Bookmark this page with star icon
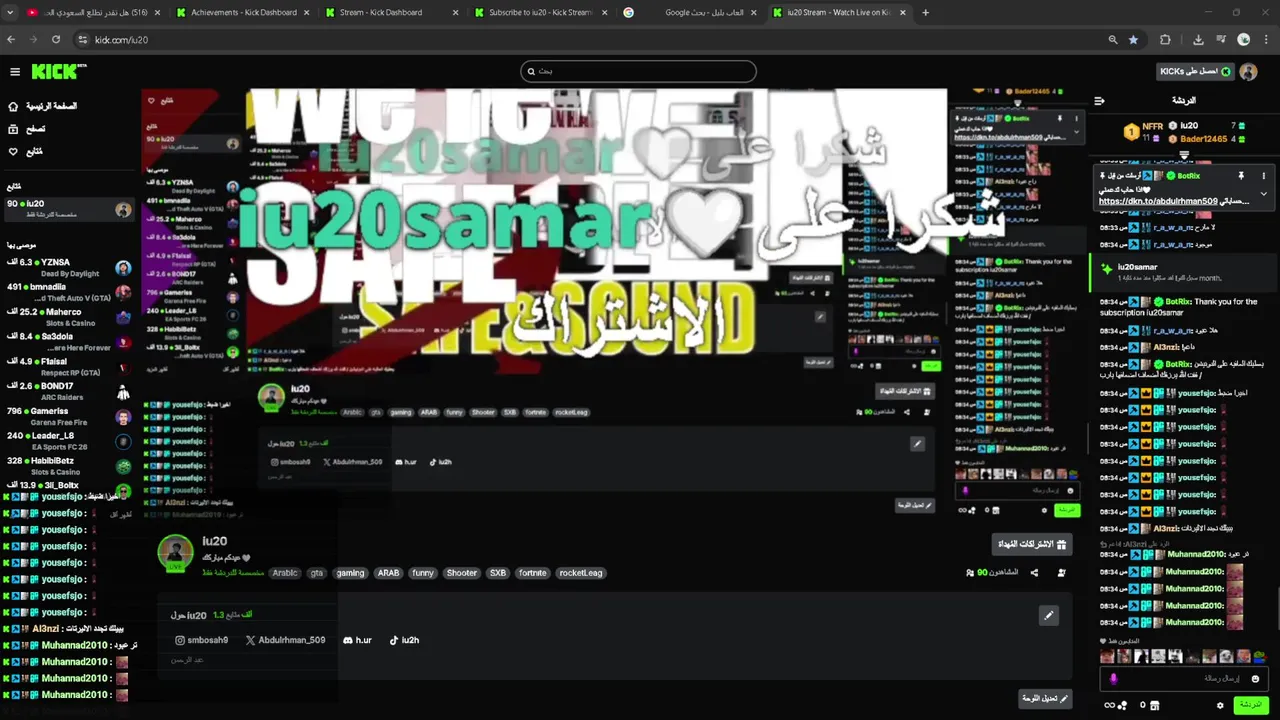Screen dimensions: 1280x720 pyautogui.click(x=1133, y=40)
